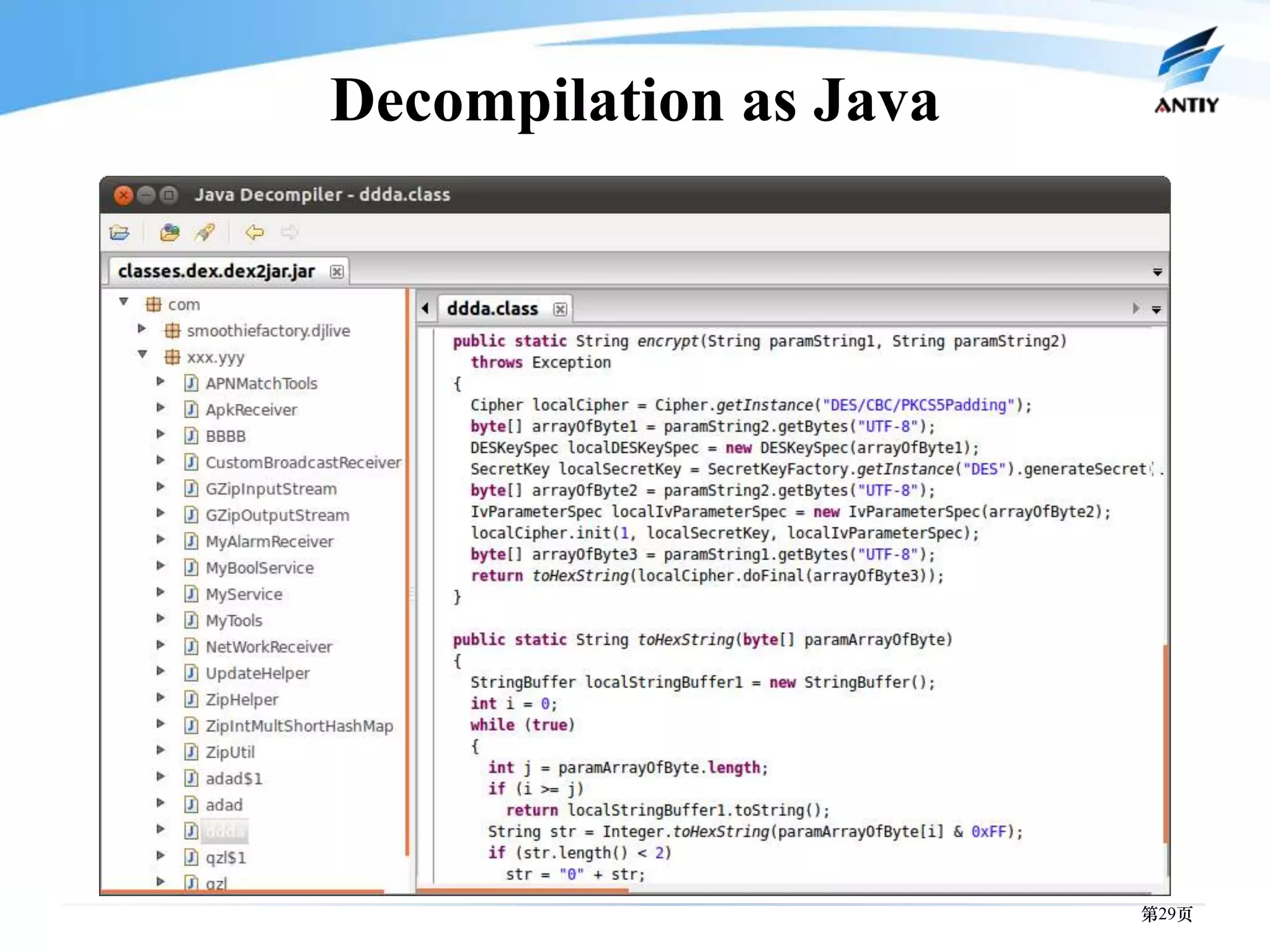Select CustomBroadcastReceiver in the tree

coord(303,462)
